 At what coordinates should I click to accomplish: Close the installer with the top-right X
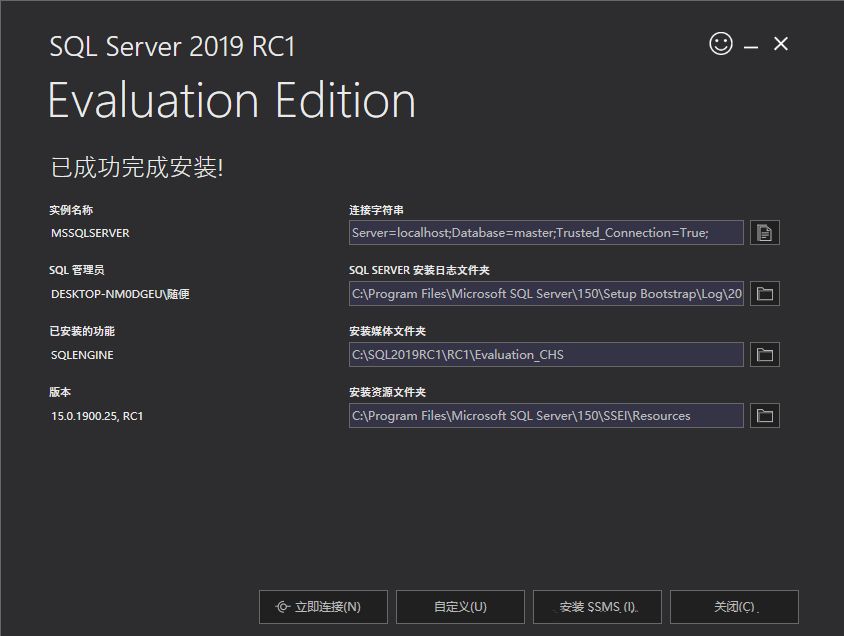(x=781, y=44)
